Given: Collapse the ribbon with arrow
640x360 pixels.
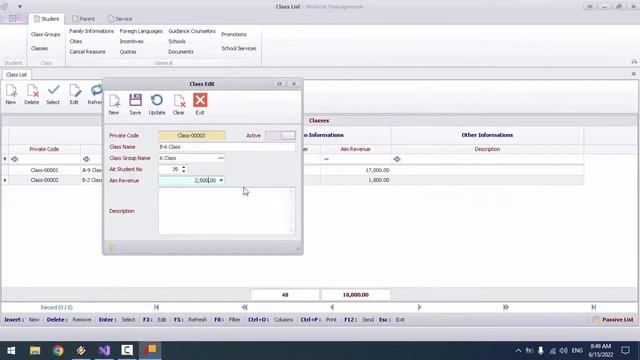Looking at the screenshot, I should coord(634,62).
